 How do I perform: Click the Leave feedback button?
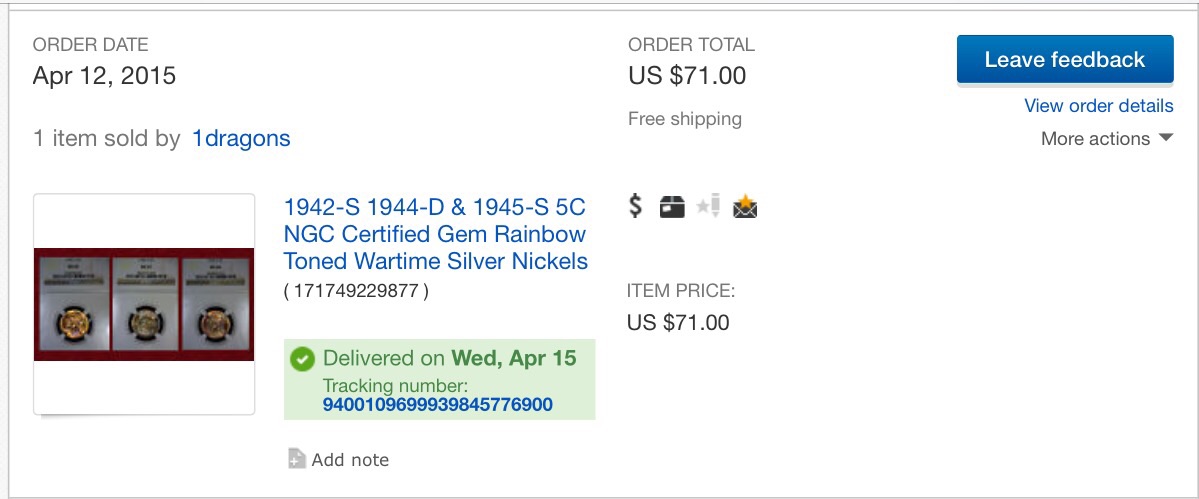click(x=1064, y=60)
